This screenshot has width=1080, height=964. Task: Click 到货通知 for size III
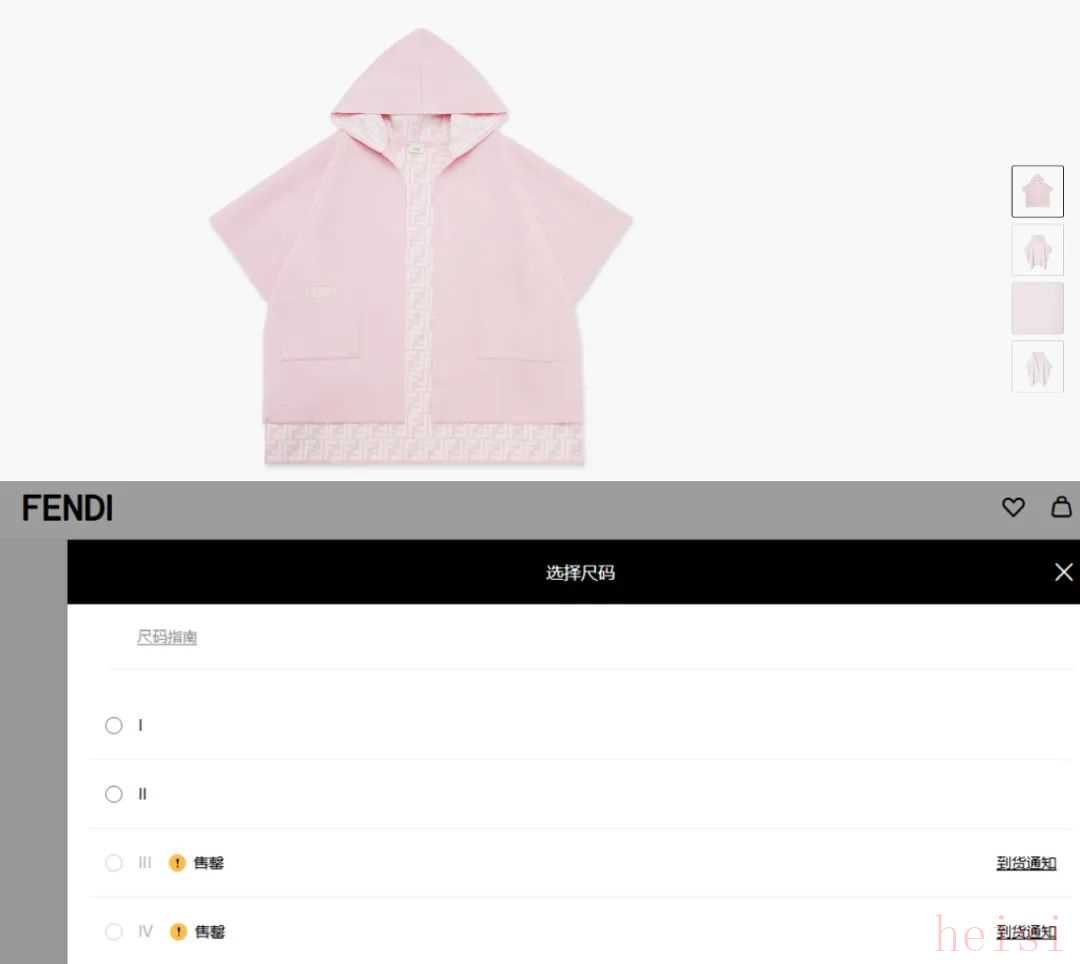click(1026, 863)
